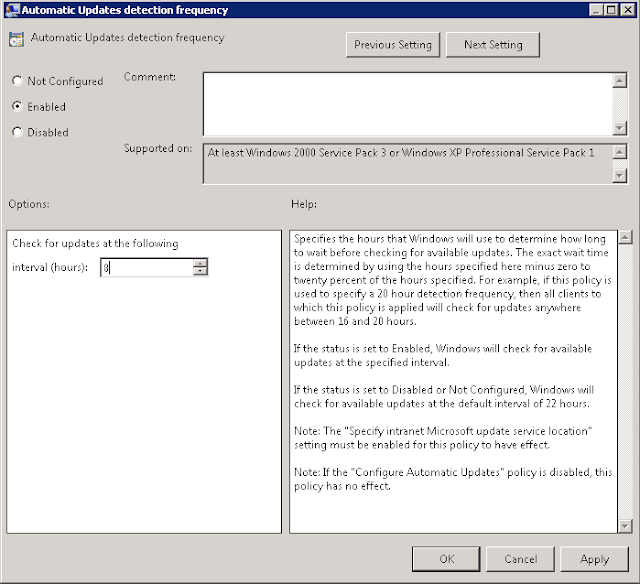Click the help note about Configure Automatic Updates
Screen dimensions: 640x584
[453, 479]
